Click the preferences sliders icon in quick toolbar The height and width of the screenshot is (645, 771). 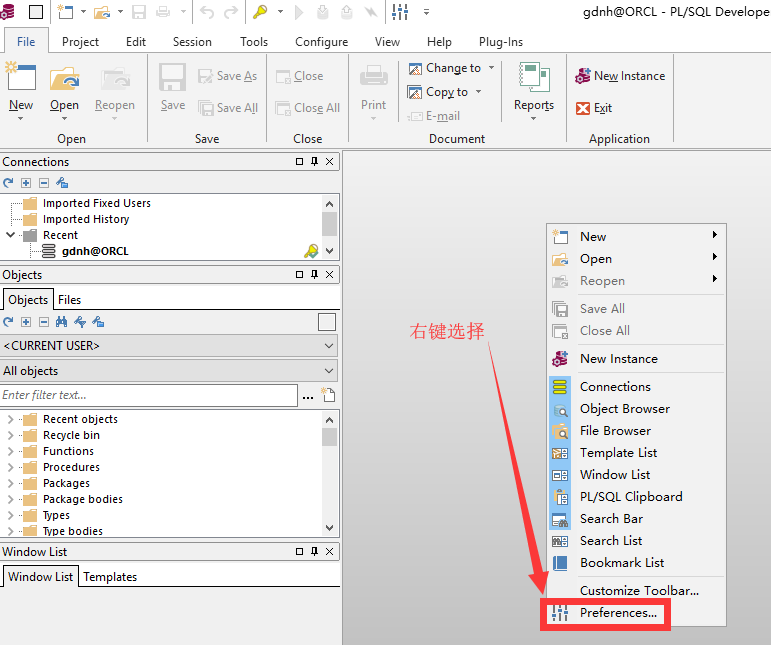click(400, 11)
